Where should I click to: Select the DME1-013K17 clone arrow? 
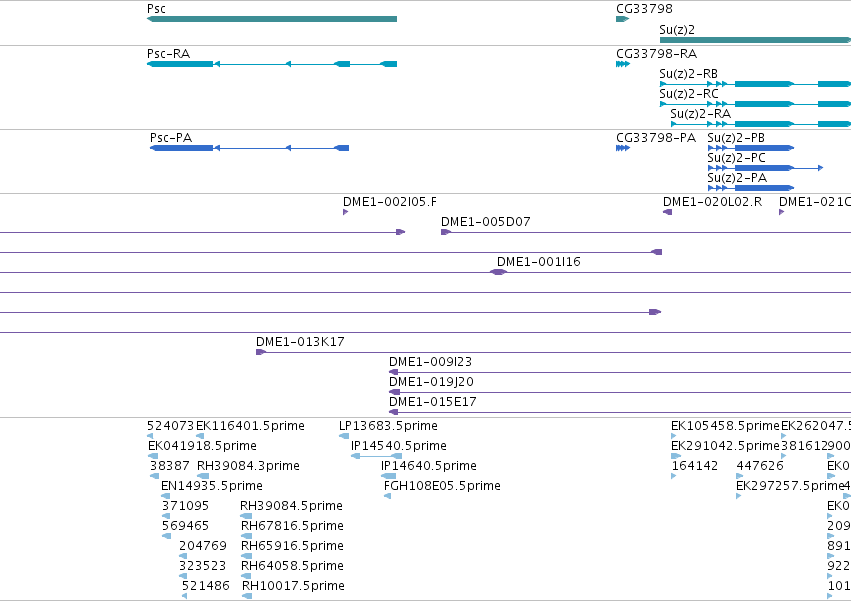click(x=261, y=352)
